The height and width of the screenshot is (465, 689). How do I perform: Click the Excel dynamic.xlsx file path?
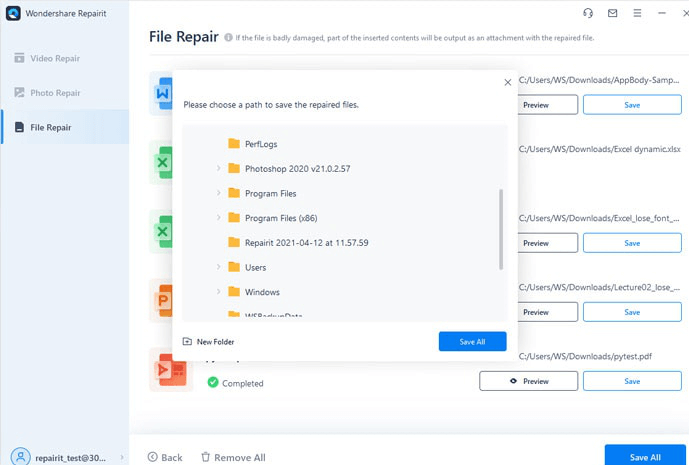coord(599,149)
